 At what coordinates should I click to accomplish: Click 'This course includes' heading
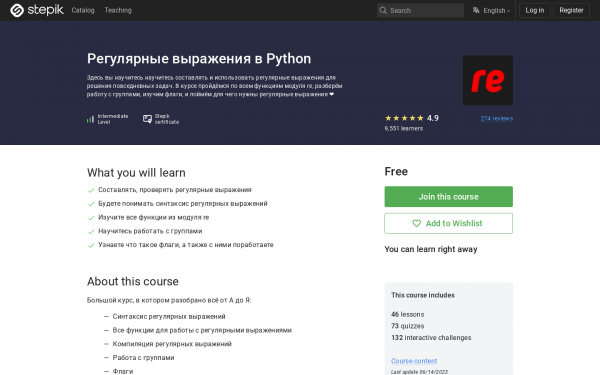coord(423,295)
